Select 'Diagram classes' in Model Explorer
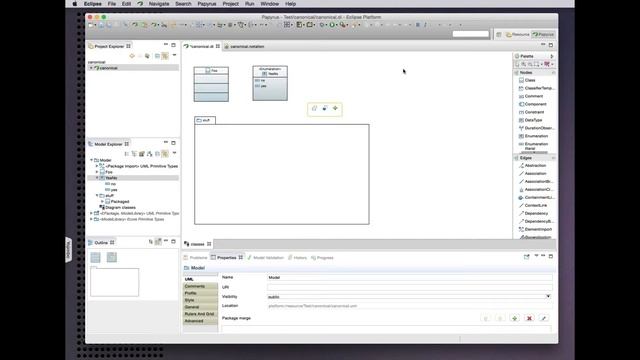640x360 pixels. (118, 207)
